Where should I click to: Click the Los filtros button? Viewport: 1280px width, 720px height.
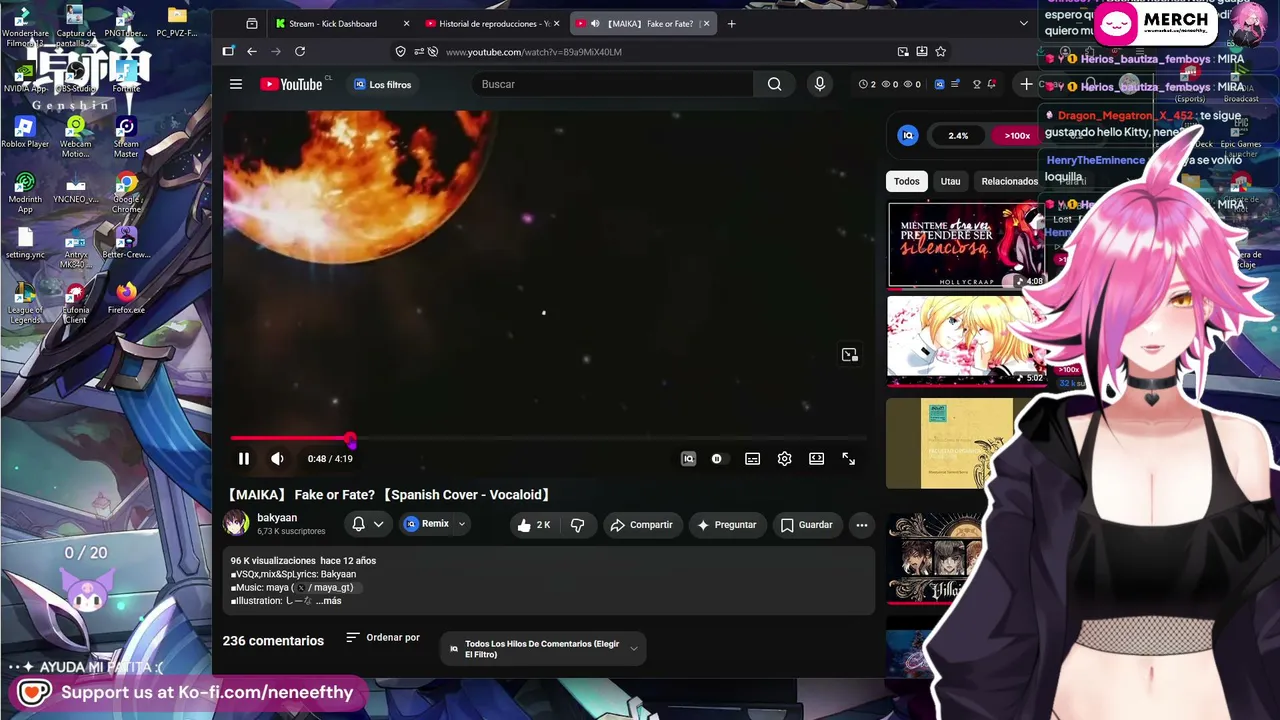pos(383,84)
